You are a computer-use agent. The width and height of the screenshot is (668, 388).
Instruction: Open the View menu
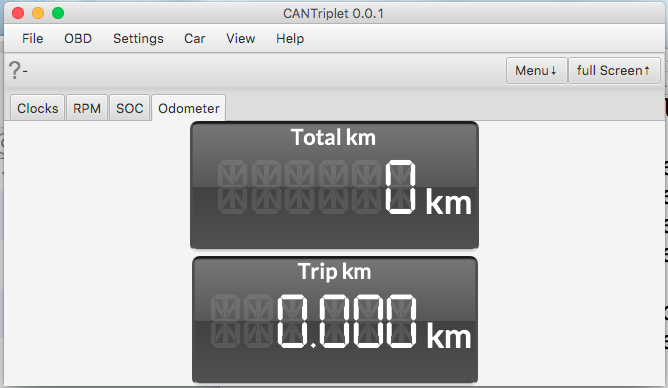[241, 39]
